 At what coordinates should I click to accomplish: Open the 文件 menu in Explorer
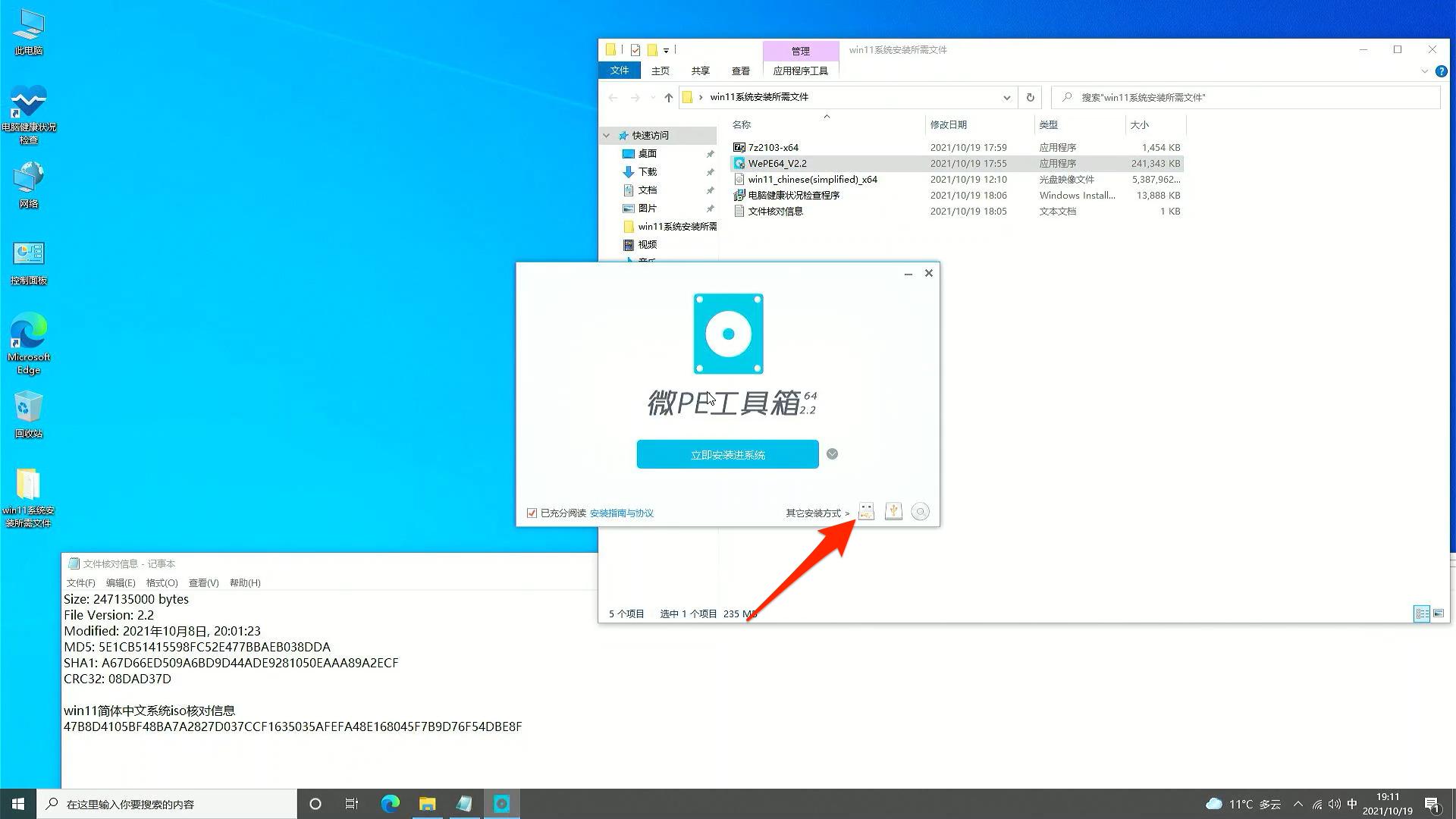point(620,70)
